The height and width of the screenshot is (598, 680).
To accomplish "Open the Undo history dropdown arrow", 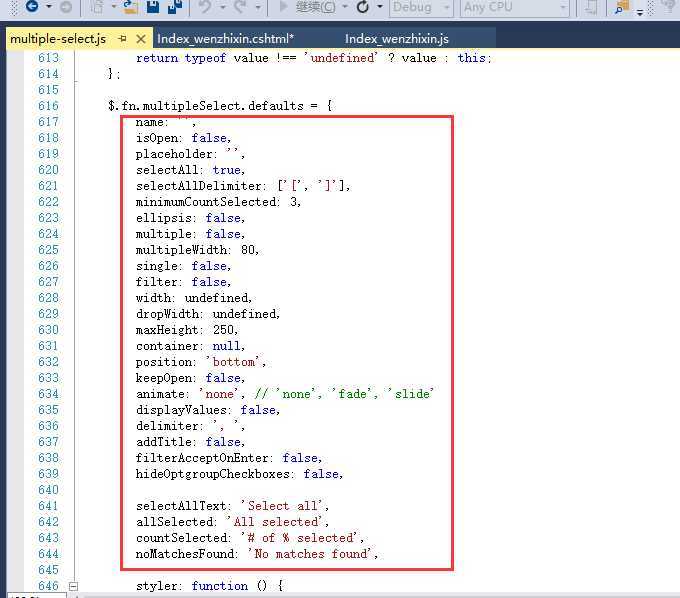I will [x=222, y=7].
